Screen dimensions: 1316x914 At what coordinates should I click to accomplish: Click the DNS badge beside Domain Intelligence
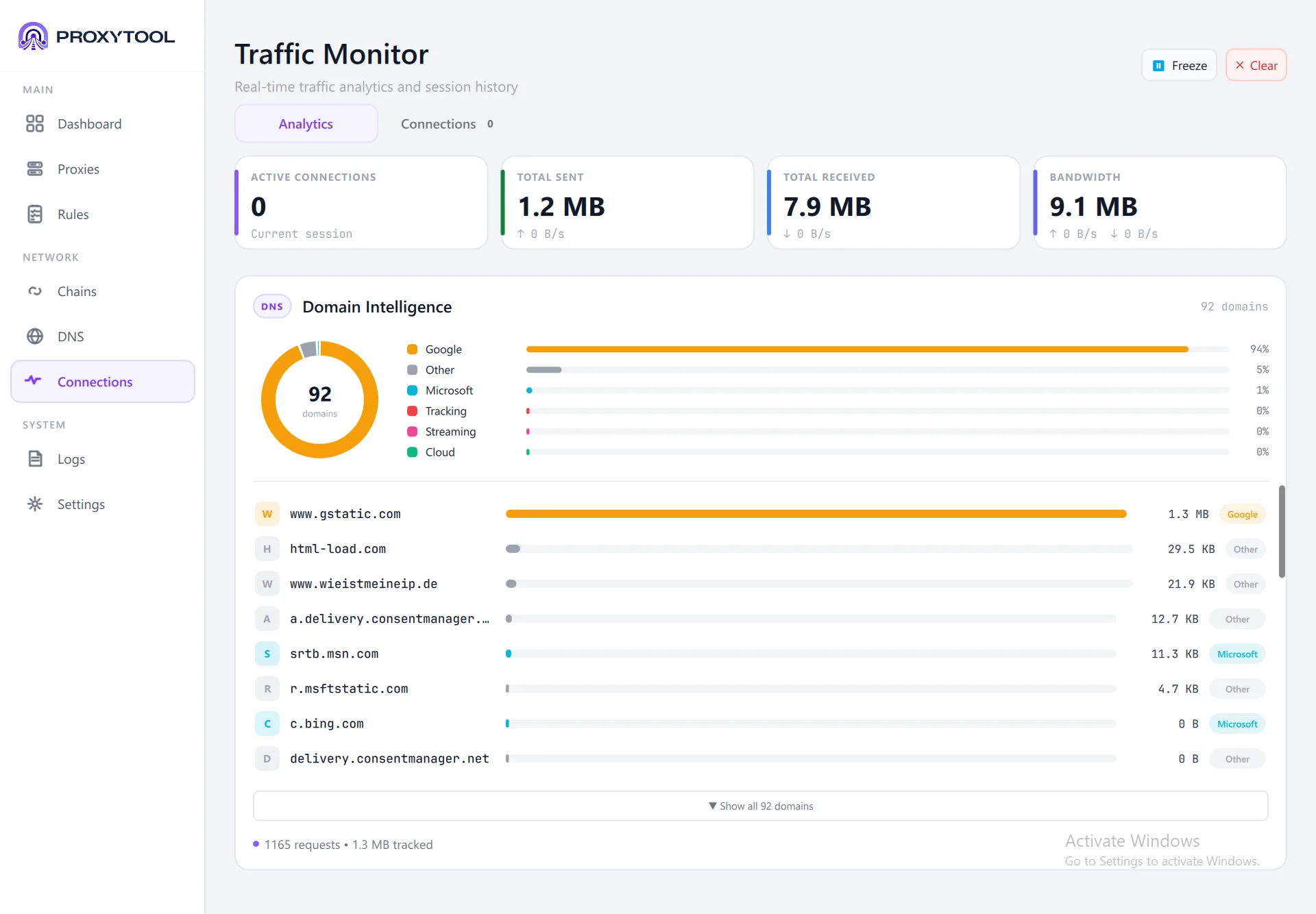pyautogui.click(x=272, y=306)
